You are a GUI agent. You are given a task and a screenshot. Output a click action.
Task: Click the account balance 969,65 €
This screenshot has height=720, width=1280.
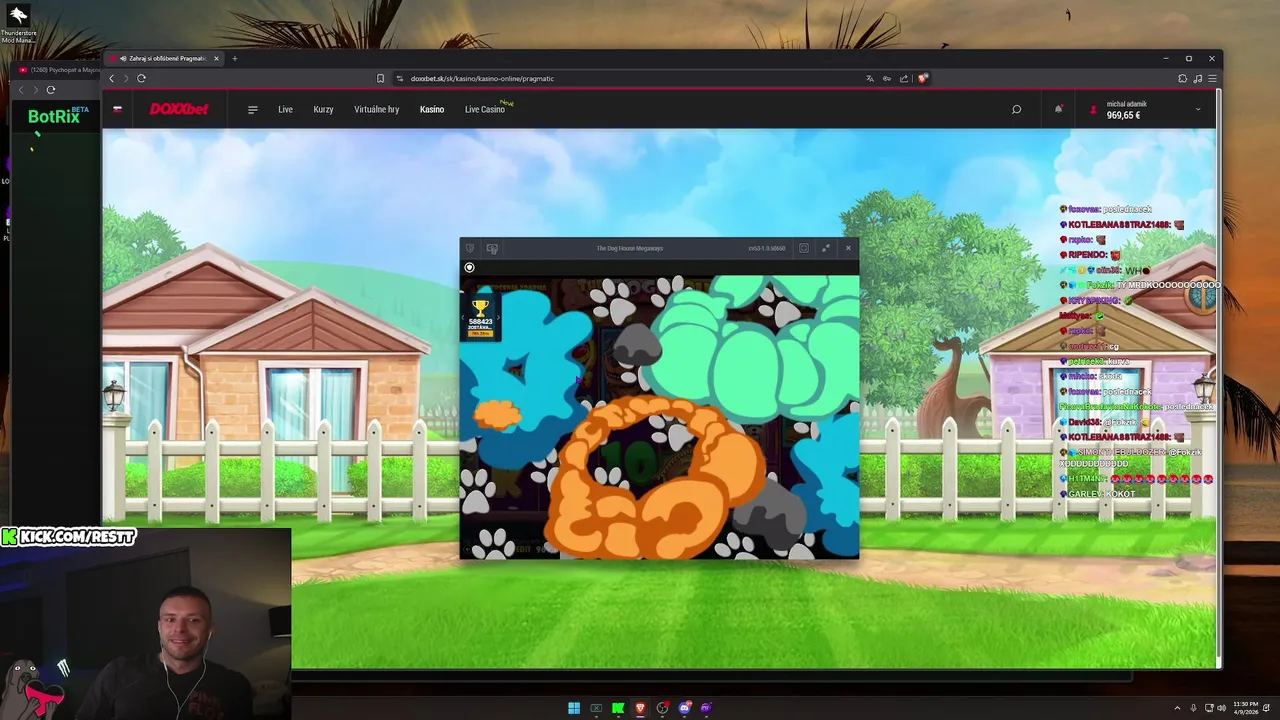click(1123, 115)
